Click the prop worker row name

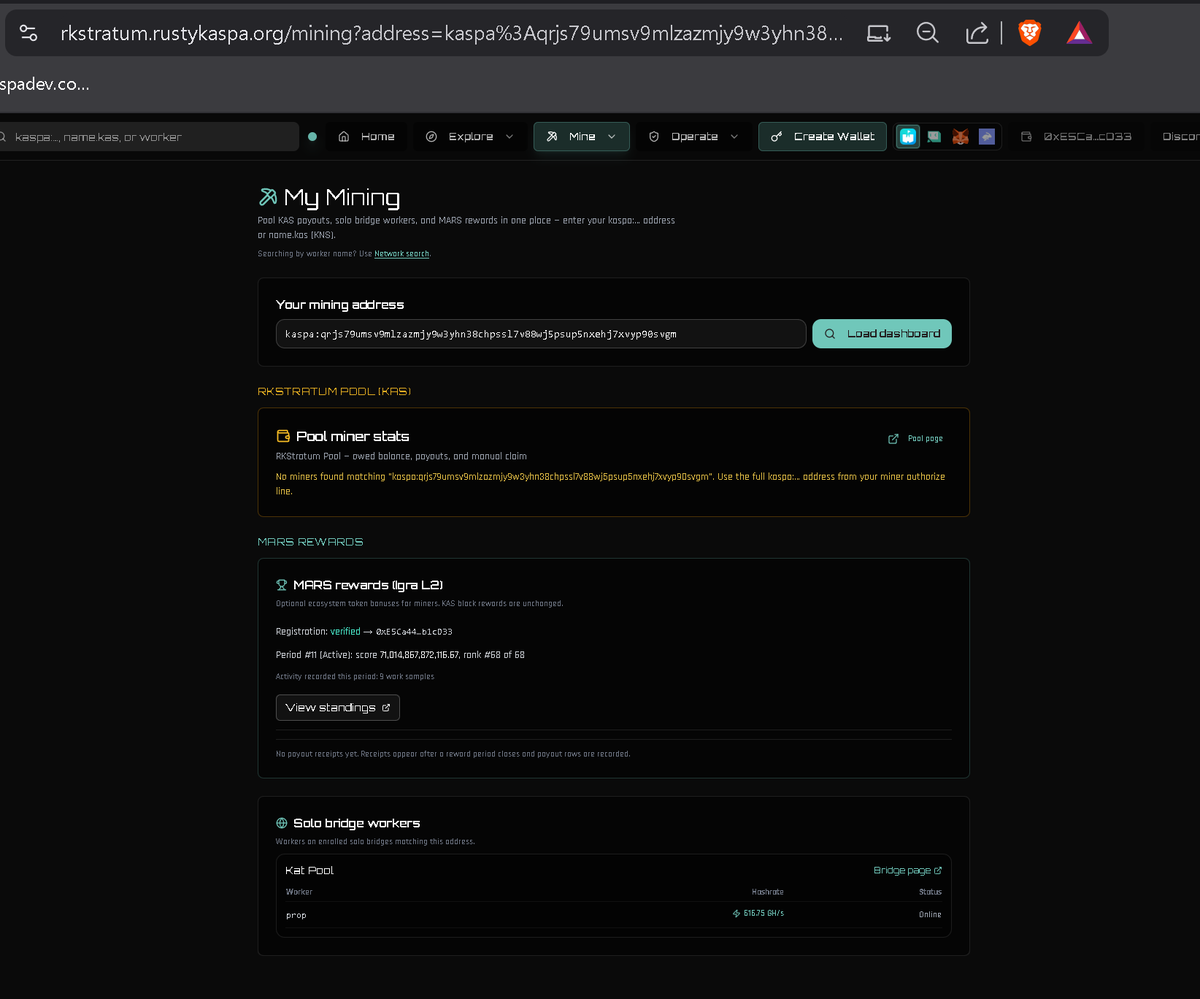[296, 915]
